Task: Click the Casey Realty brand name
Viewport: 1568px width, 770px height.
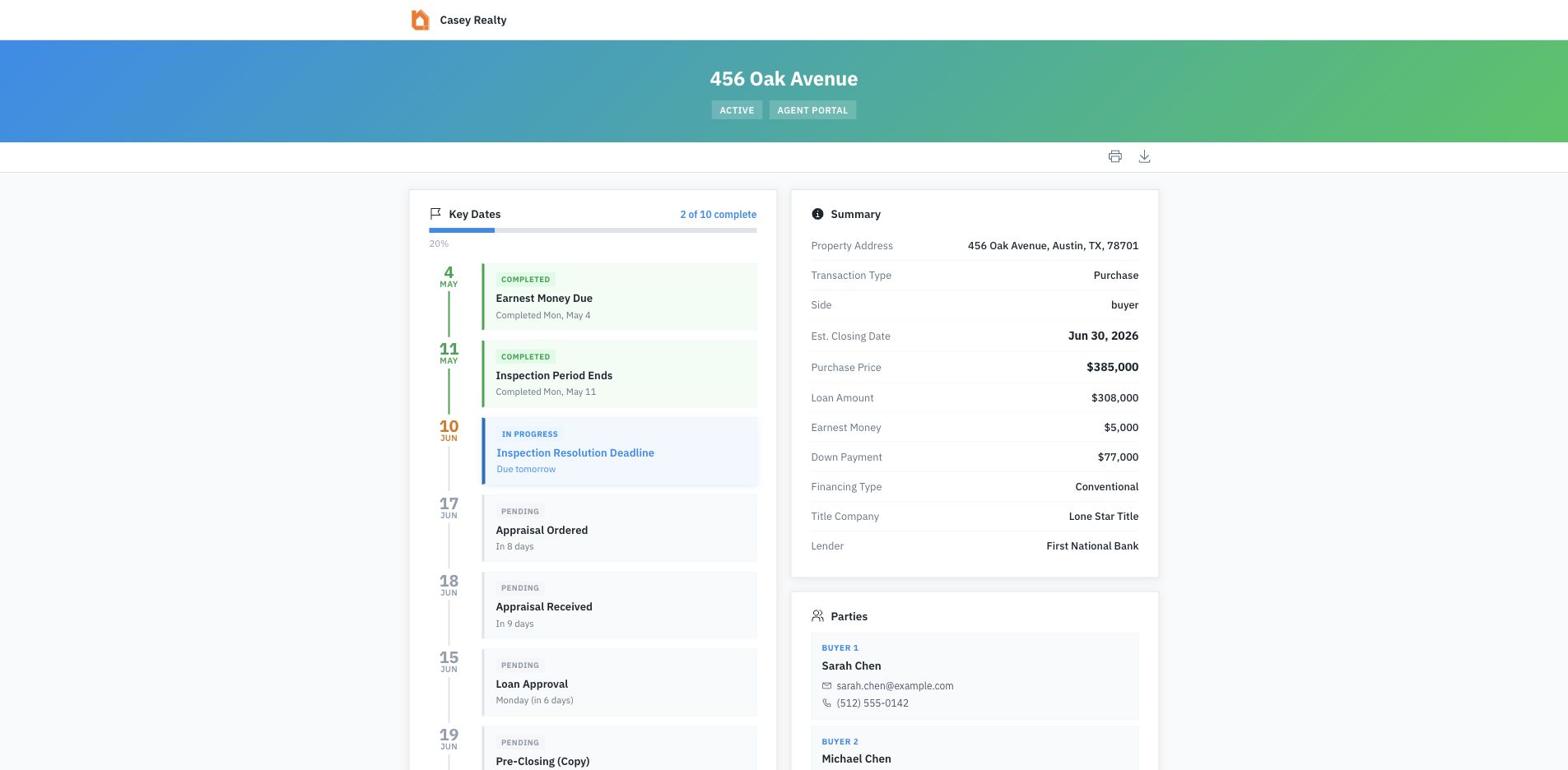Action: coord(473,20)
